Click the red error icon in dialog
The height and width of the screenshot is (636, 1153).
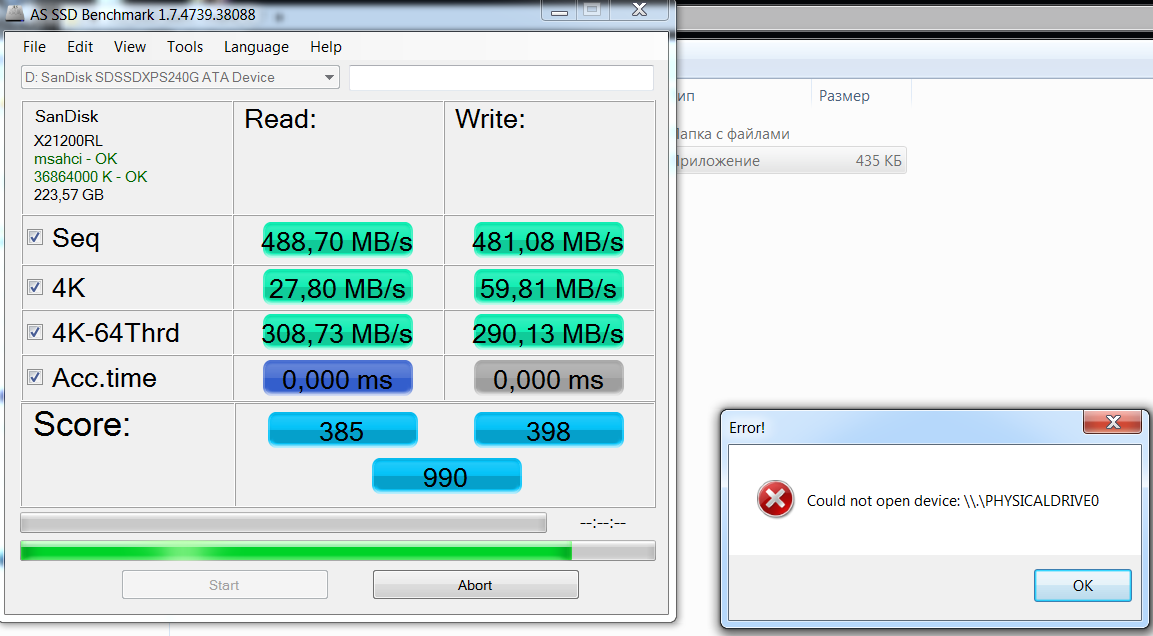(x=775, y=500)
